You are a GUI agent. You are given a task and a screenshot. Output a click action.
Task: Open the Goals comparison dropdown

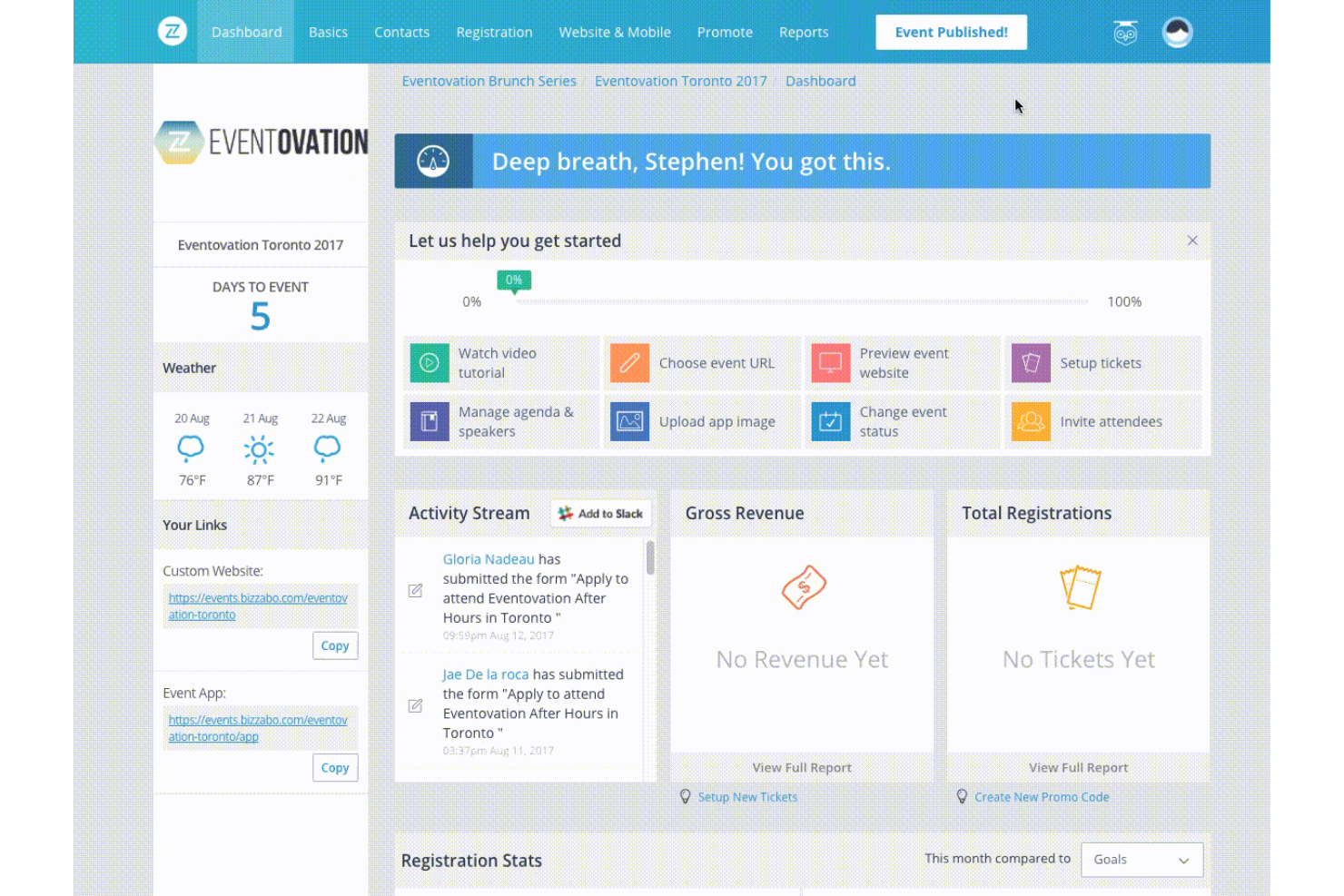tap(1141, 859)
